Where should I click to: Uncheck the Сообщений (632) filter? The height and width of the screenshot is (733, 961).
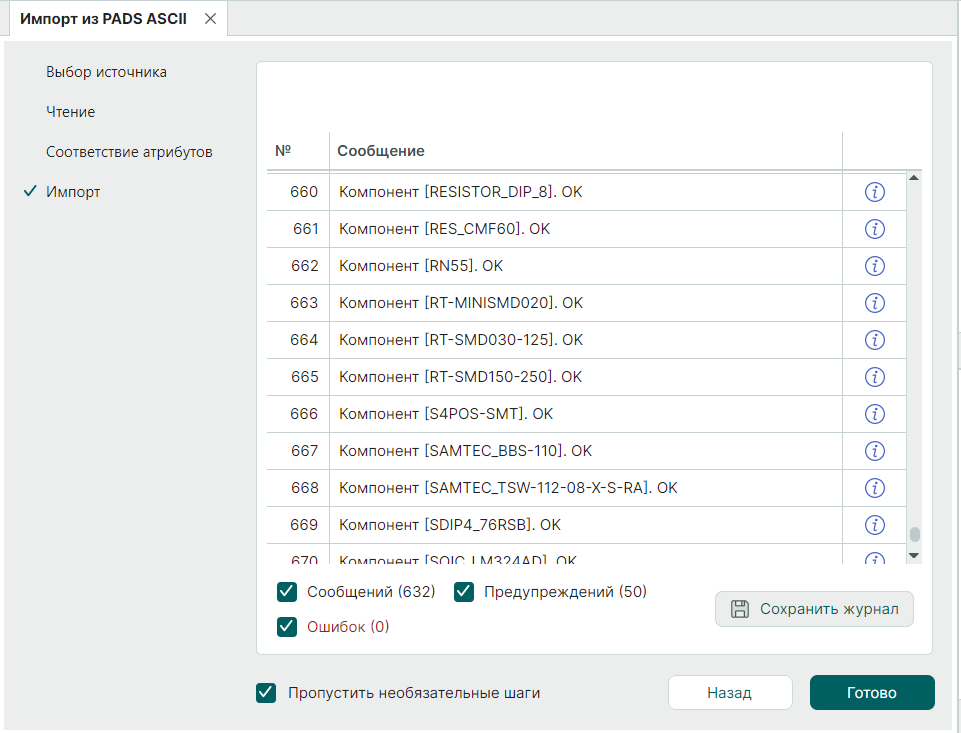point(287,592)
